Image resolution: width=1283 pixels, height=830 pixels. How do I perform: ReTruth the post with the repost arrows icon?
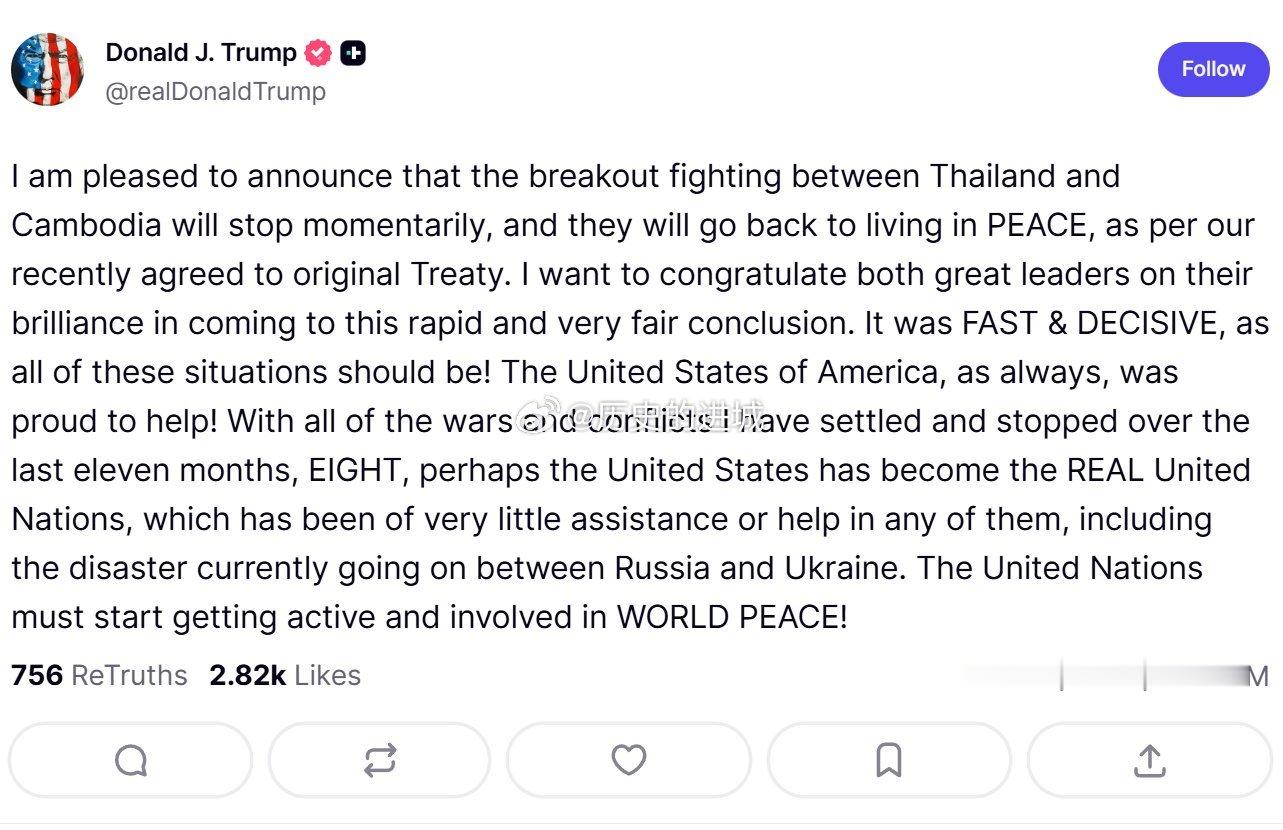[x=379, y=760]
